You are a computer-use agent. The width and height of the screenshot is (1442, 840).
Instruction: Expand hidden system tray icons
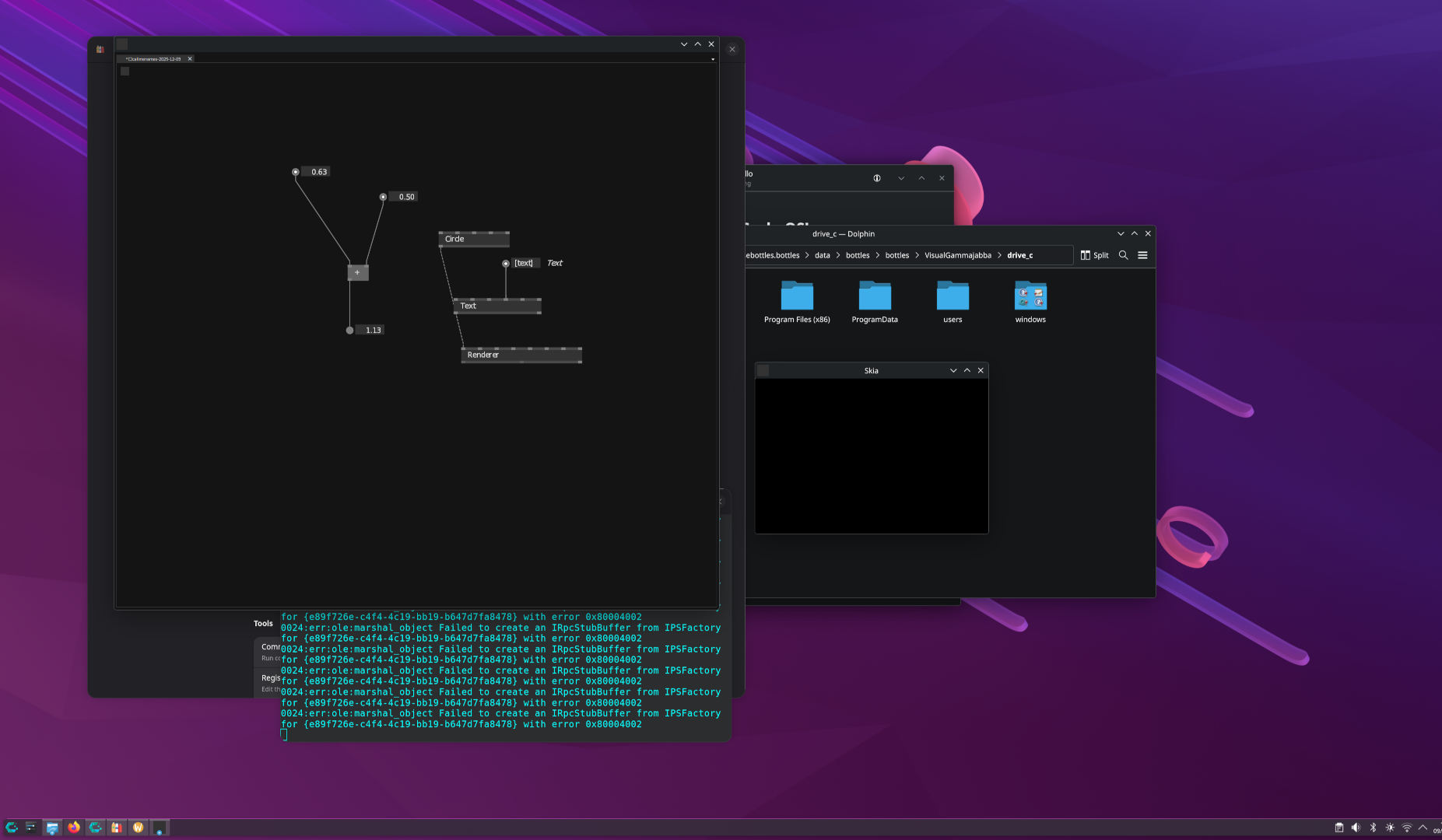[1423, 828]
